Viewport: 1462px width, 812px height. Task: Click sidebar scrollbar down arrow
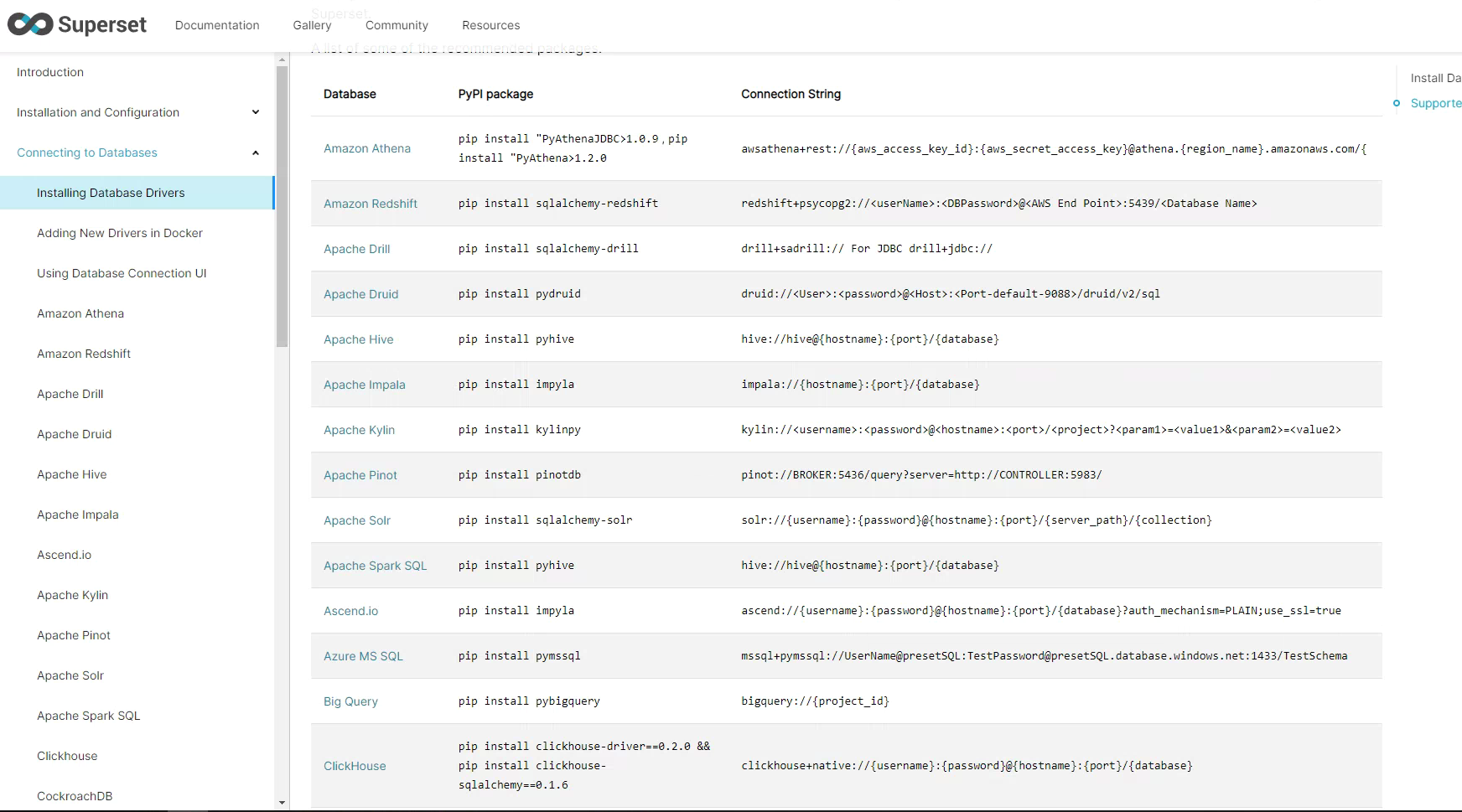click(282, 803)
